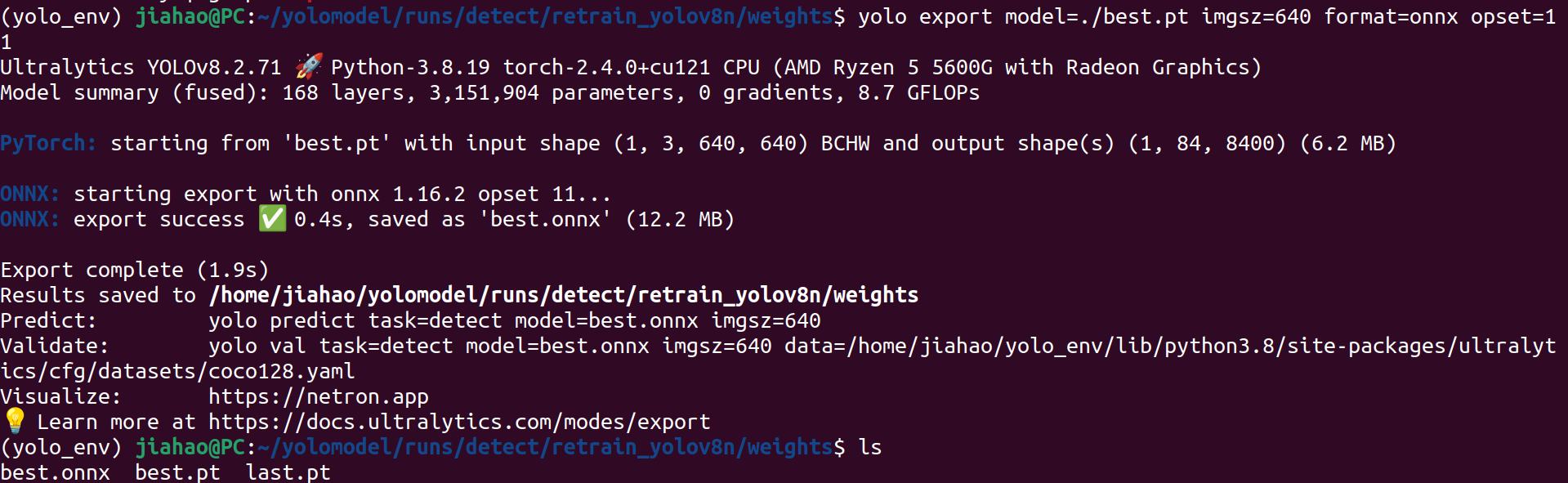Click the Export complete (1.9s) line
This screenshot has height=483, width=1568.
135,270
